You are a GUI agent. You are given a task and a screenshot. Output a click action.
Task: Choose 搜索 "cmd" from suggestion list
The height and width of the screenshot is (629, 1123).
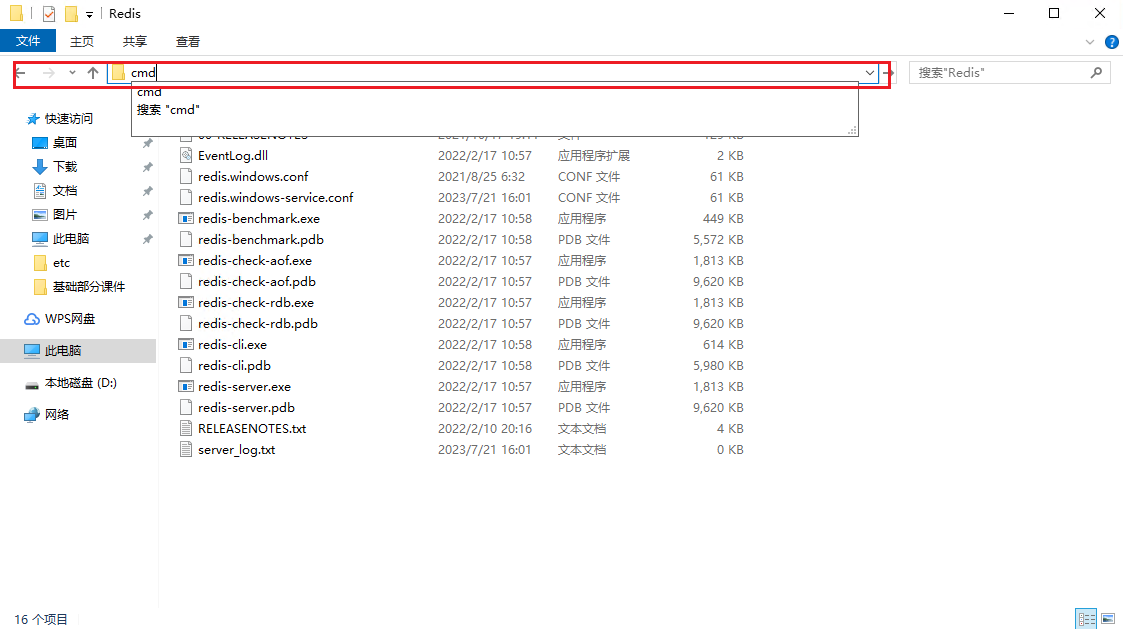[x=168, y=110]
